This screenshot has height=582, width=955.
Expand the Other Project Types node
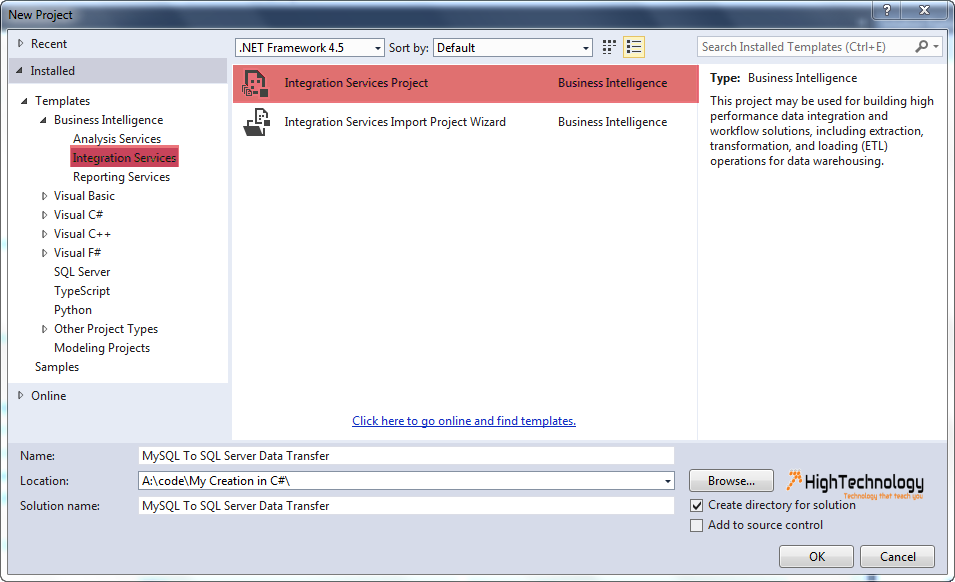(x=44, y=329)
